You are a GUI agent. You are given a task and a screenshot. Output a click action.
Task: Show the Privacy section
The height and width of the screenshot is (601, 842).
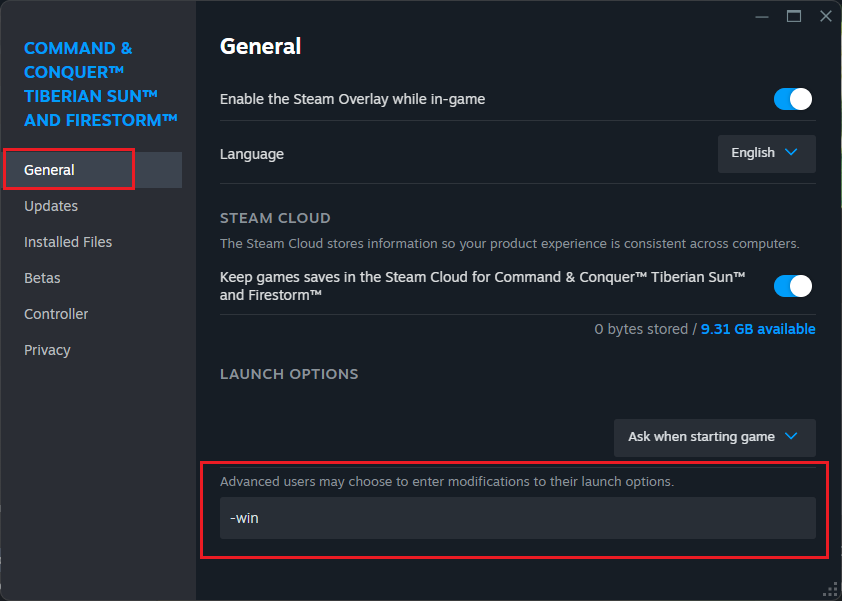47,350
